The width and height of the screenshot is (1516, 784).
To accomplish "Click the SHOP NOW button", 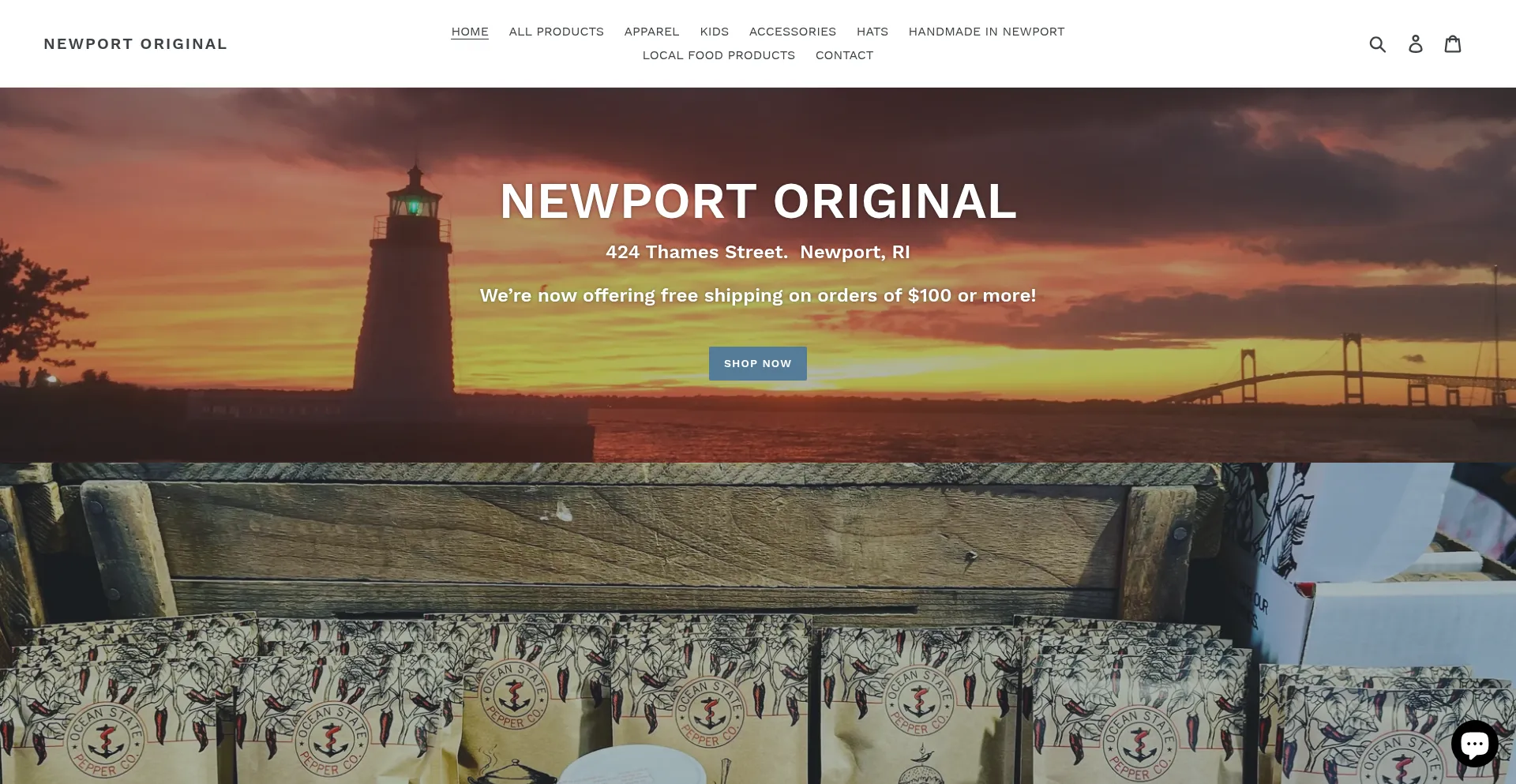I will tap(758, 363).
